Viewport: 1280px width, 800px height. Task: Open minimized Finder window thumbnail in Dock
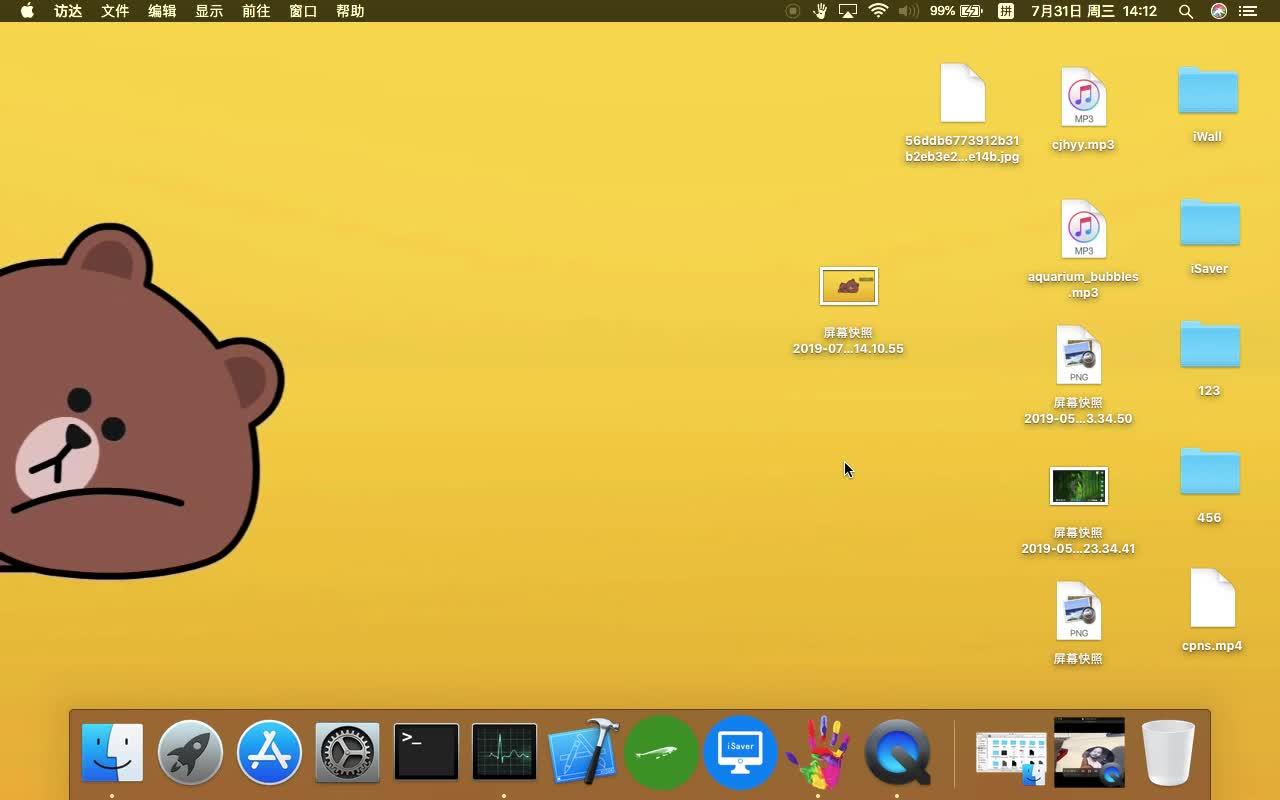coord(1011,758)
